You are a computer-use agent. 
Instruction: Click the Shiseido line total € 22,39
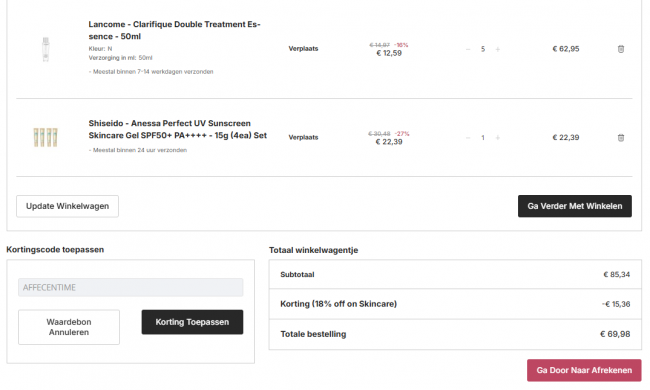566,138
